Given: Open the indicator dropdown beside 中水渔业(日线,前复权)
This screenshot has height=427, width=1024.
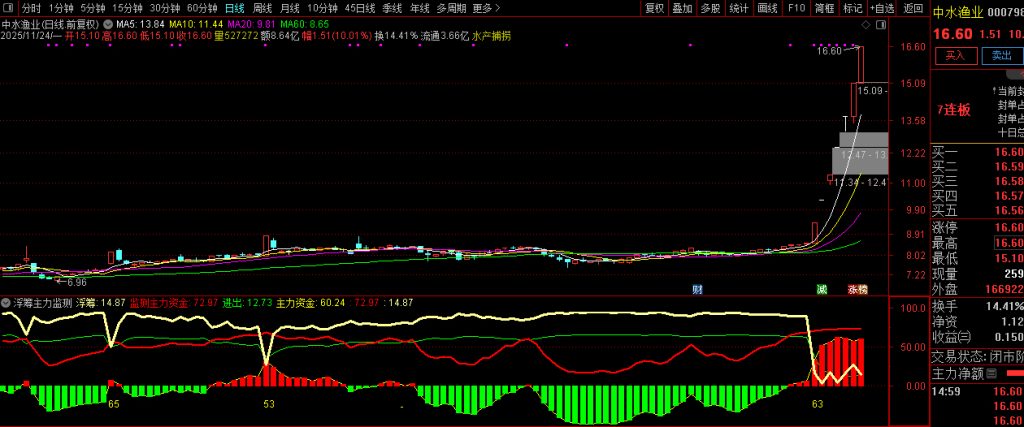Looking at the screenshot, I should (x=108, y=24).
